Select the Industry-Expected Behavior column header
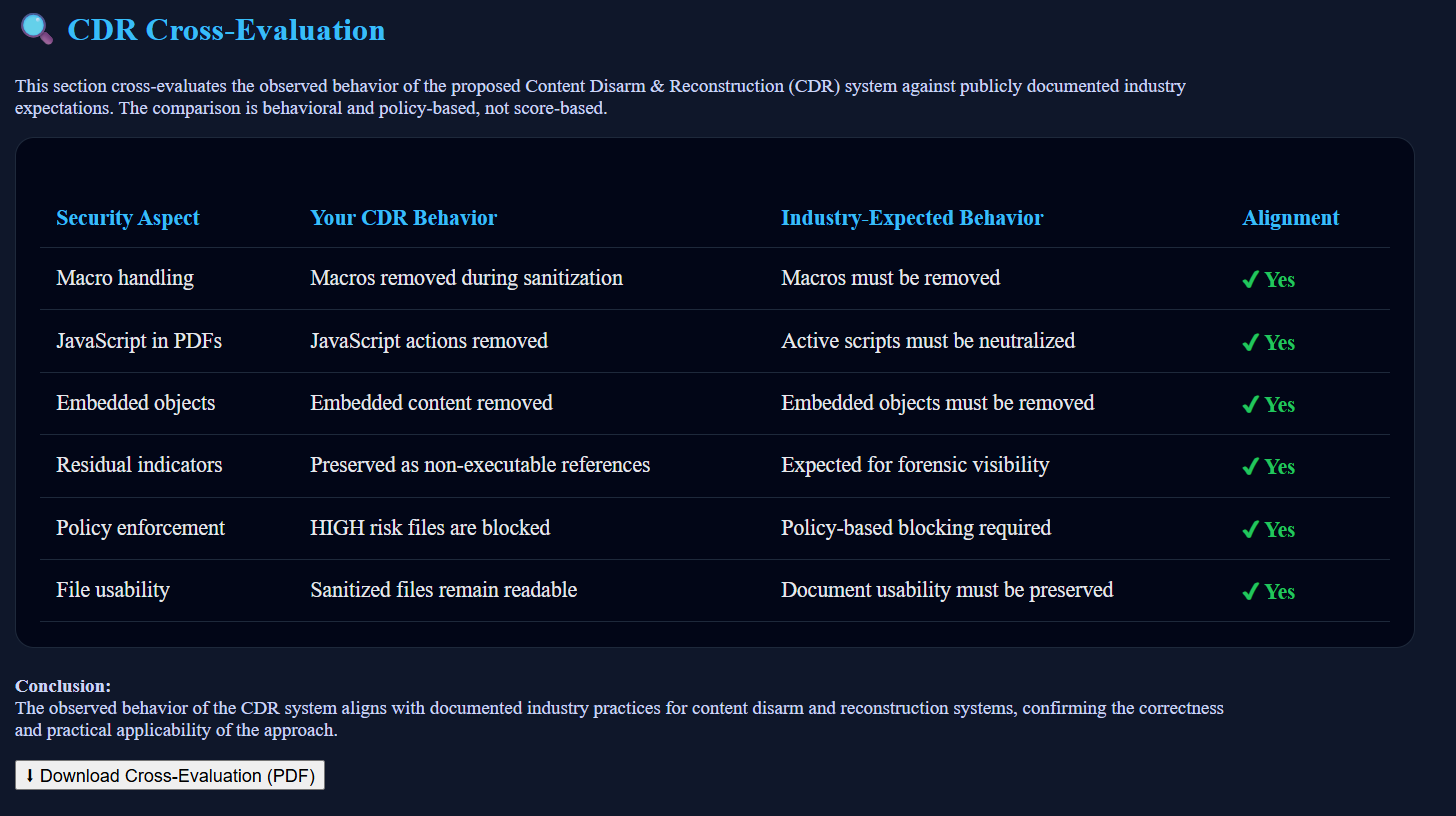 click(x=912, y=218)
